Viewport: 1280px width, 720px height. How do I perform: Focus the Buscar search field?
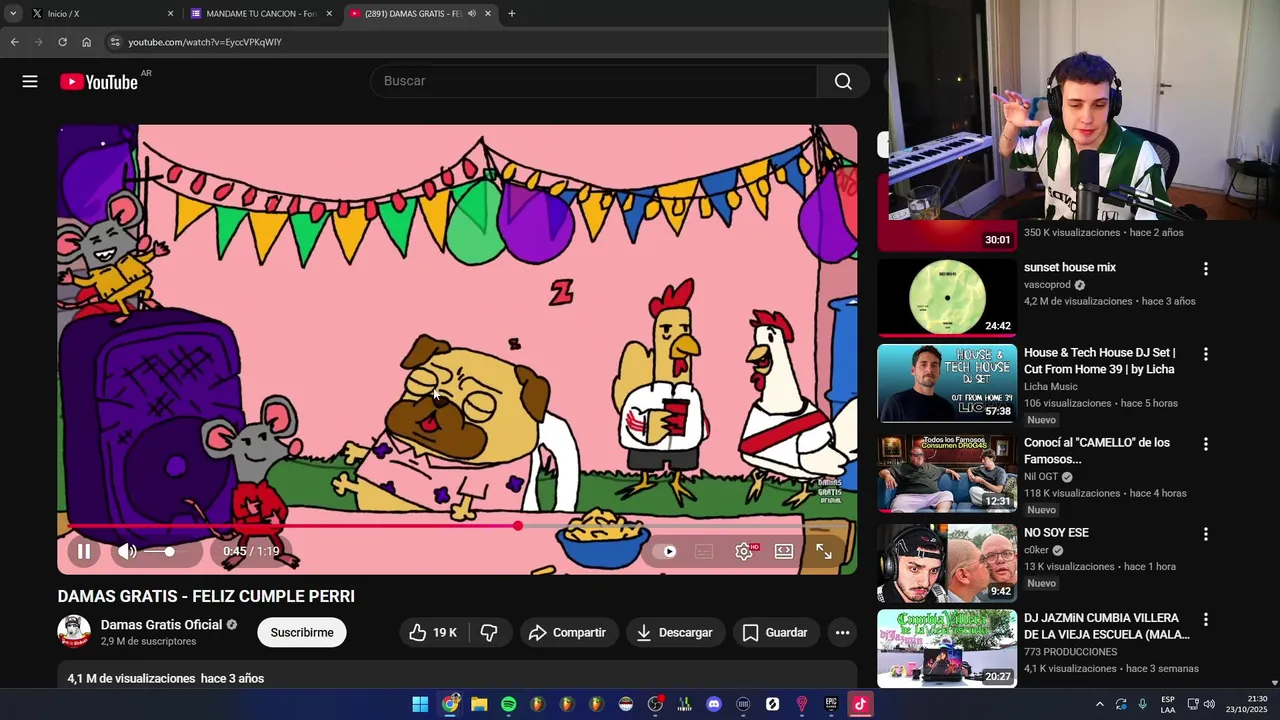coord(593,81)
